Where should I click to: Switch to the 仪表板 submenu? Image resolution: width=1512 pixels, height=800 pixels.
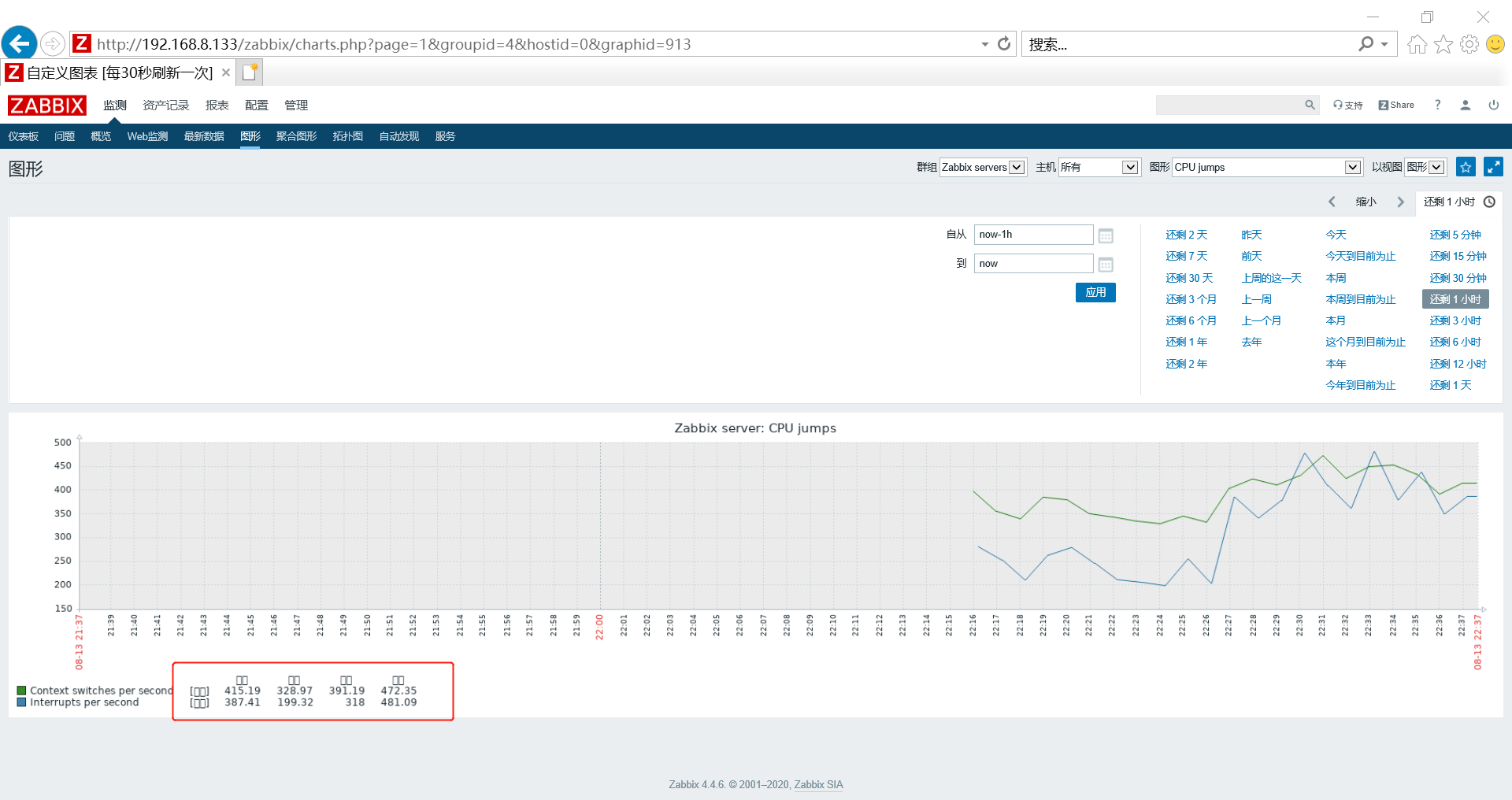24,136
